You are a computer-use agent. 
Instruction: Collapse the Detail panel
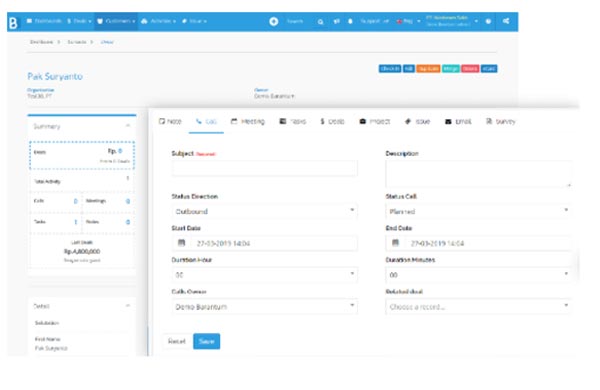pyautogui.click(x=128, y=305)
